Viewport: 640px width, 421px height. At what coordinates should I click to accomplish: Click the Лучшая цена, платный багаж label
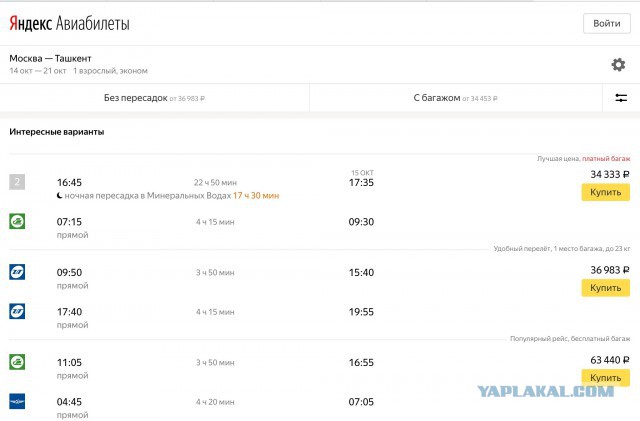[584, 158]
